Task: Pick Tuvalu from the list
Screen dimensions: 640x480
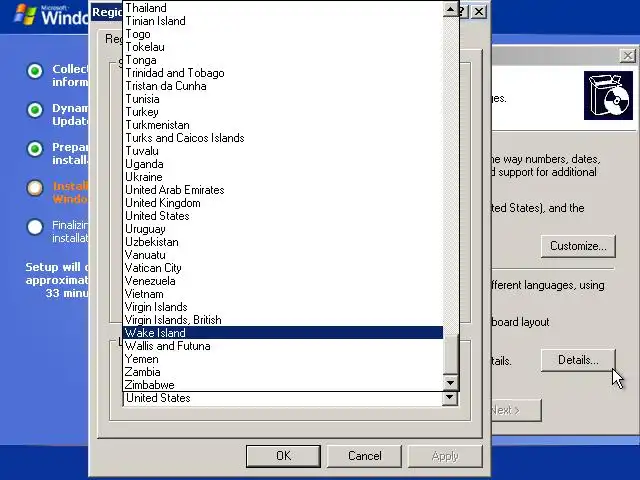Action: (282, 151)
